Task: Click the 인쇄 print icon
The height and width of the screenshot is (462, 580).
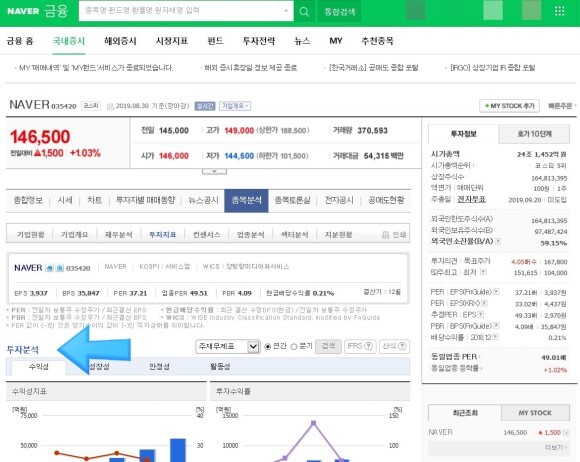Action: [385, 235]
